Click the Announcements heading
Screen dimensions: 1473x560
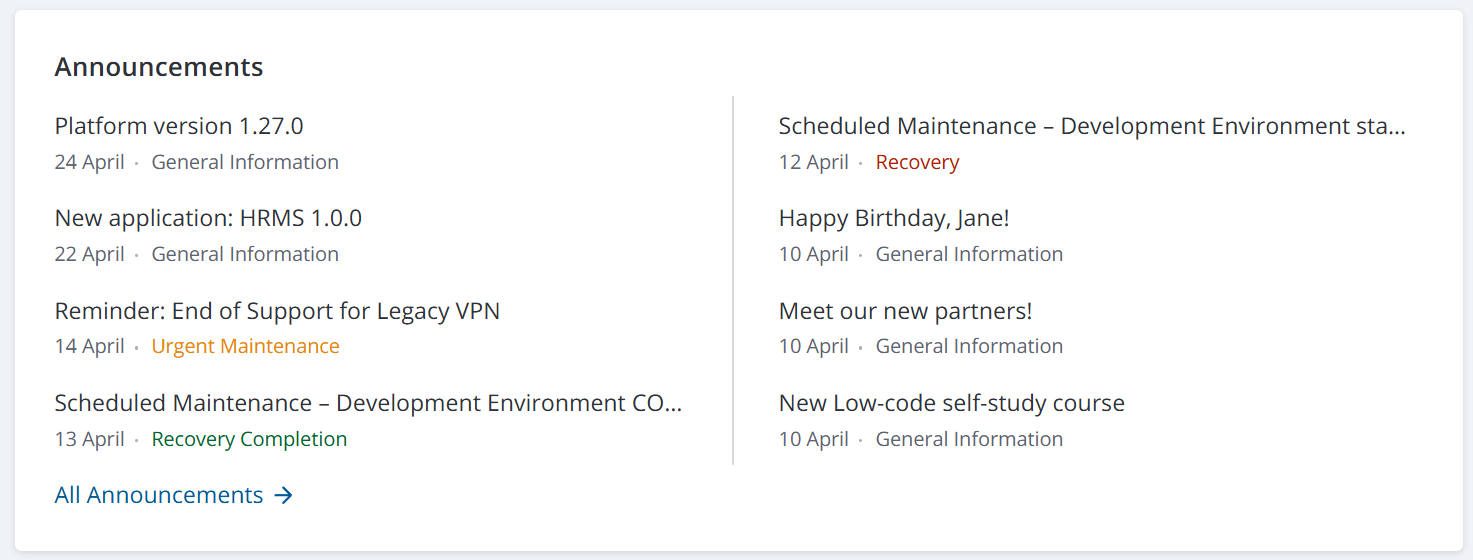tap(159, 67)
